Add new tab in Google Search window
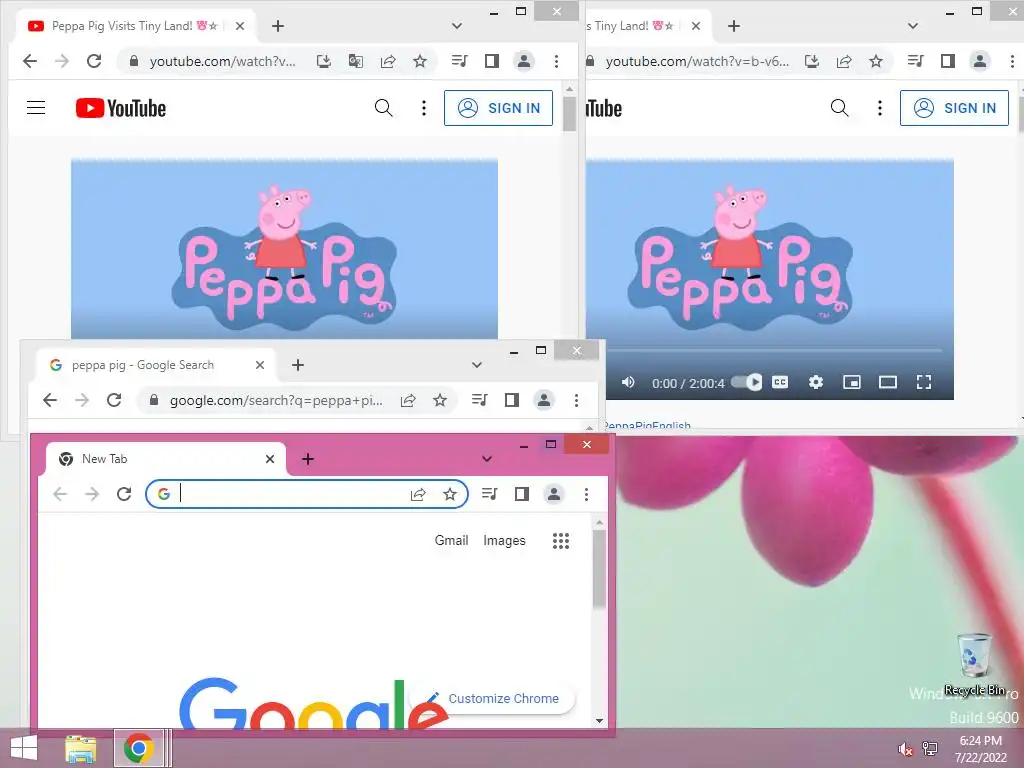This screenshot has height=768, width=1024. pos(298,365)
